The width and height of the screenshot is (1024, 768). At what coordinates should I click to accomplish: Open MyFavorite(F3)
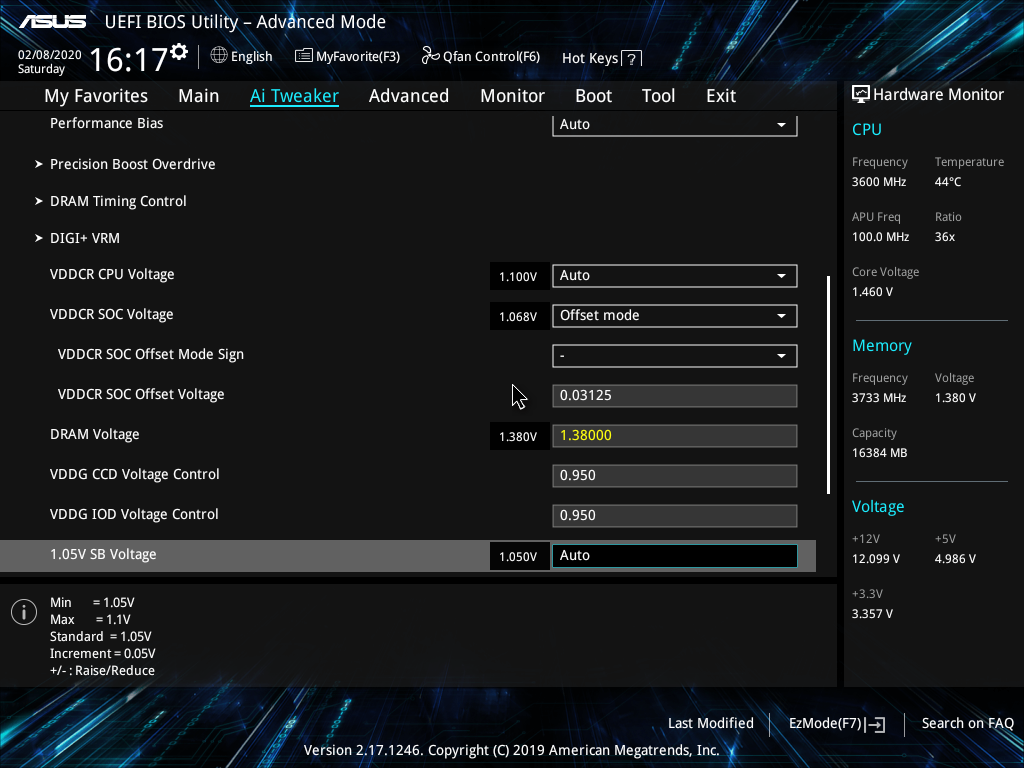347,56
